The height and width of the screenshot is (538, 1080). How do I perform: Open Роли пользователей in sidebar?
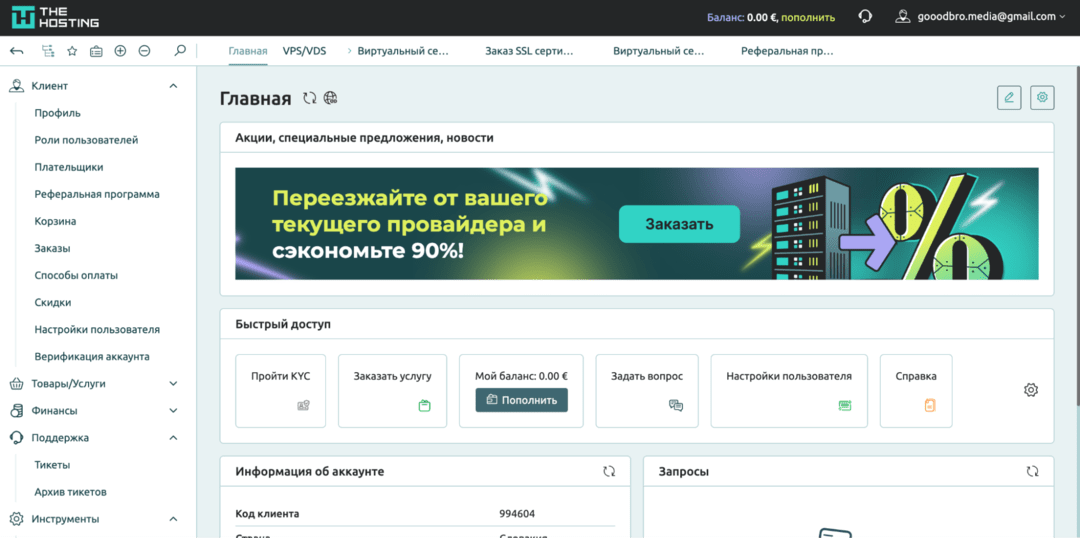point(86,140)
